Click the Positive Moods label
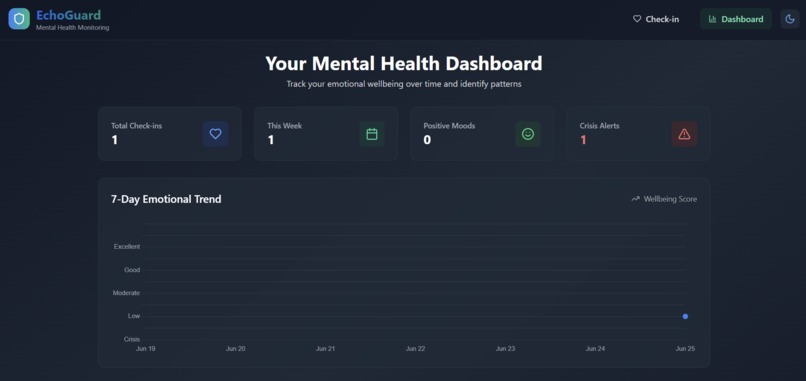The width and height of the screenshot is (806, 381). (449, 125)
